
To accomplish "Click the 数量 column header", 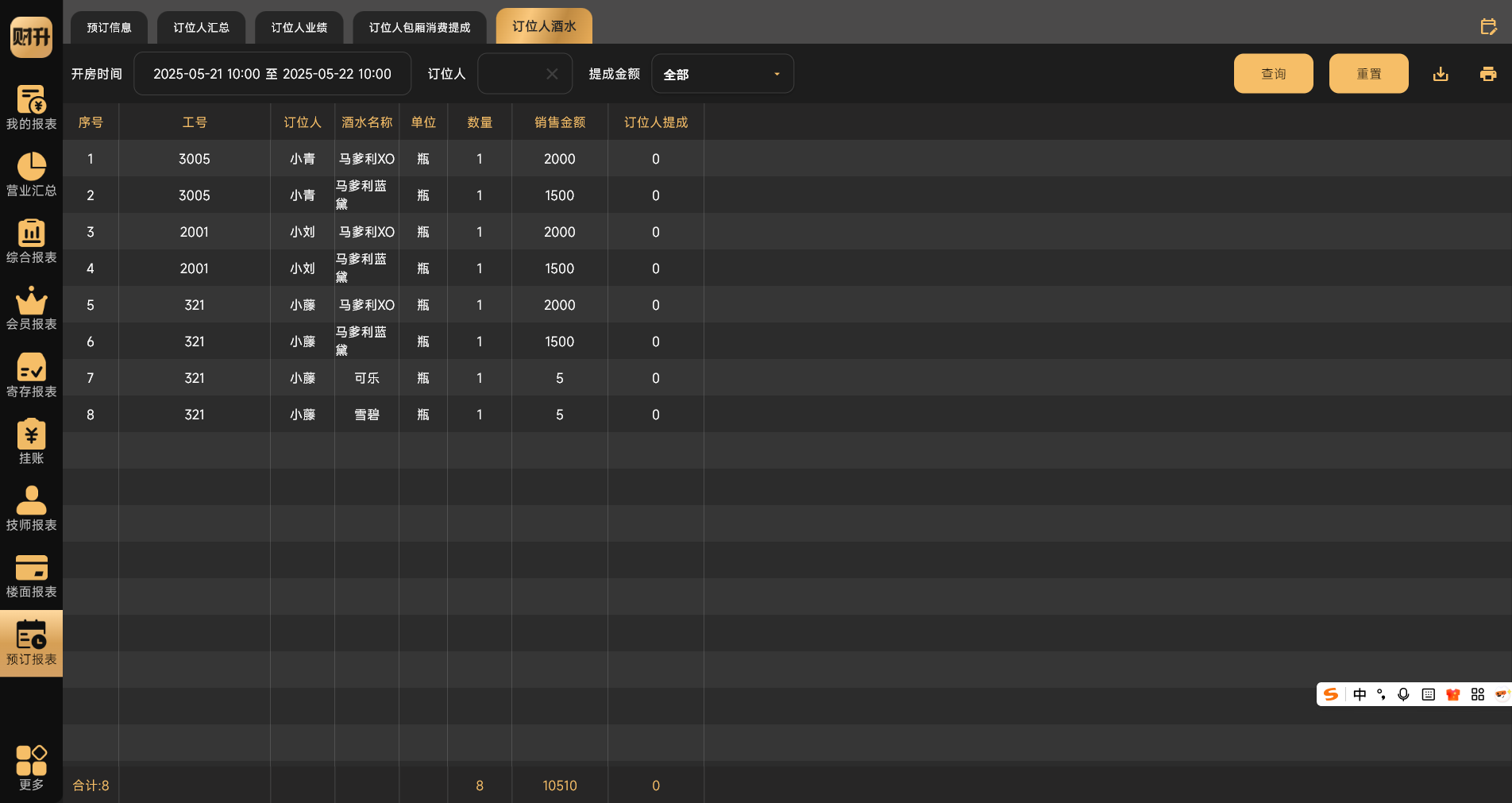I will pos(480,122).
